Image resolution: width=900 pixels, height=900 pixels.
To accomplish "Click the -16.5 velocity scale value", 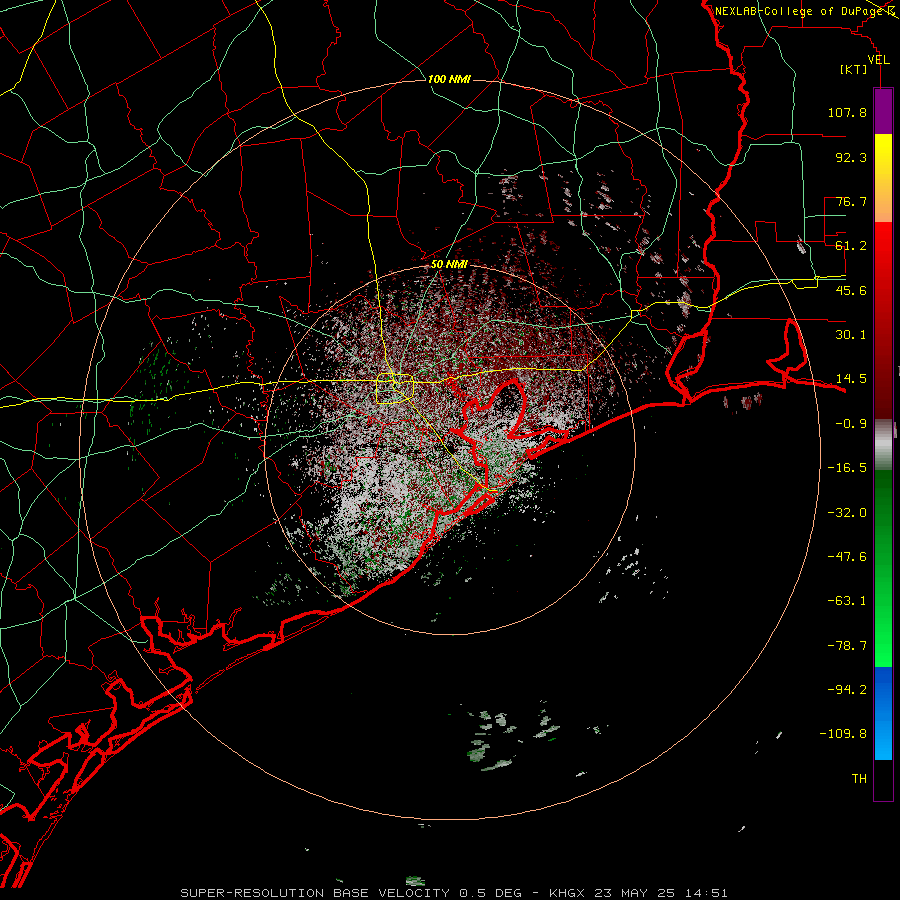I will (x=847, y=468).
